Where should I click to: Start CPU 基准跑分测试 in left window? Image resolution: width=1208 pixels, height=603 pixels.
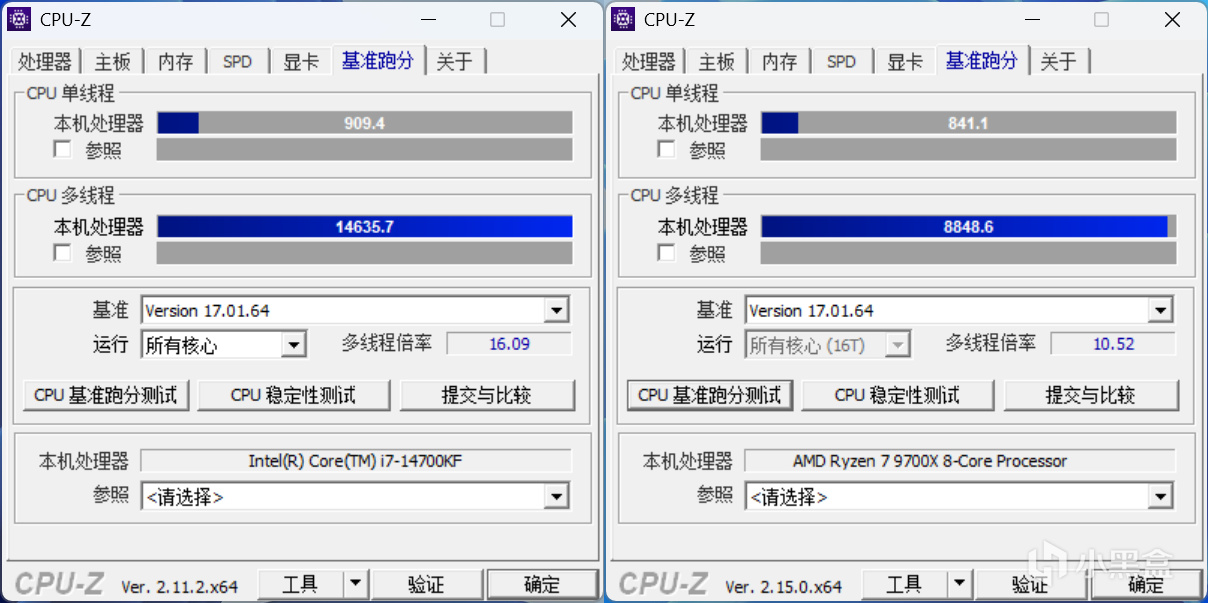click(x=105, y=395)
